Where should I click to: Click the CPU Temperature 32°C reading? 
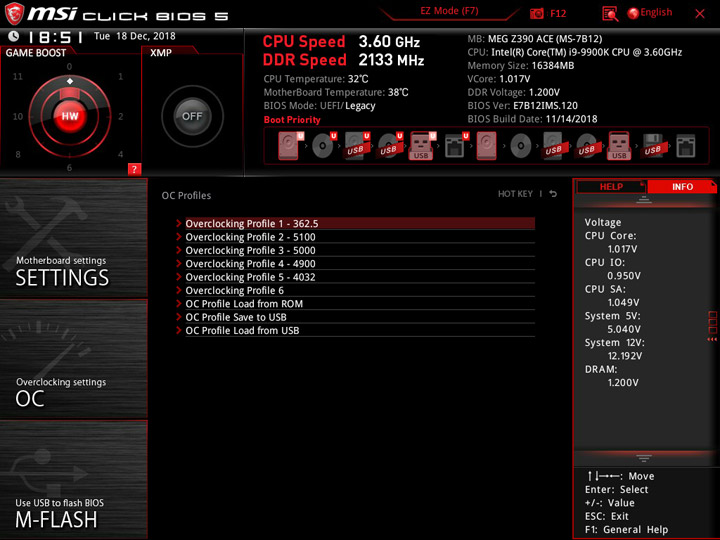point(316,79)
